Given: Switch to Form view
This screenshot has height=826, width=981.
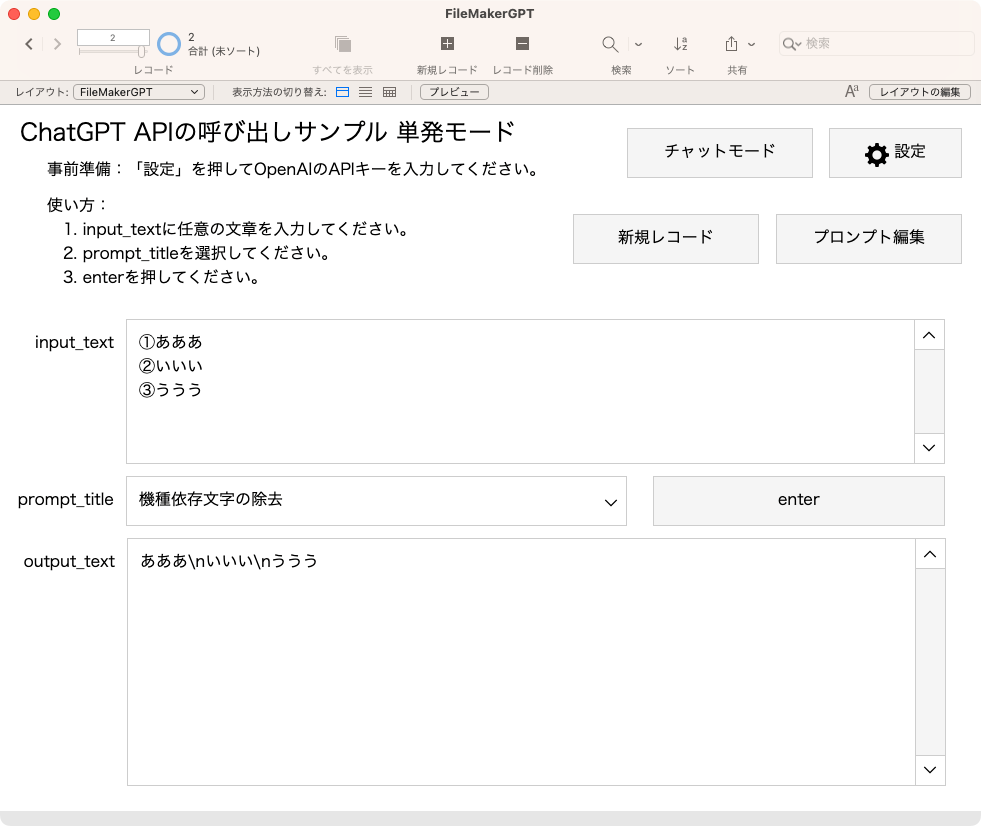Looking at the screenshot, I should (x=342, y=92).
